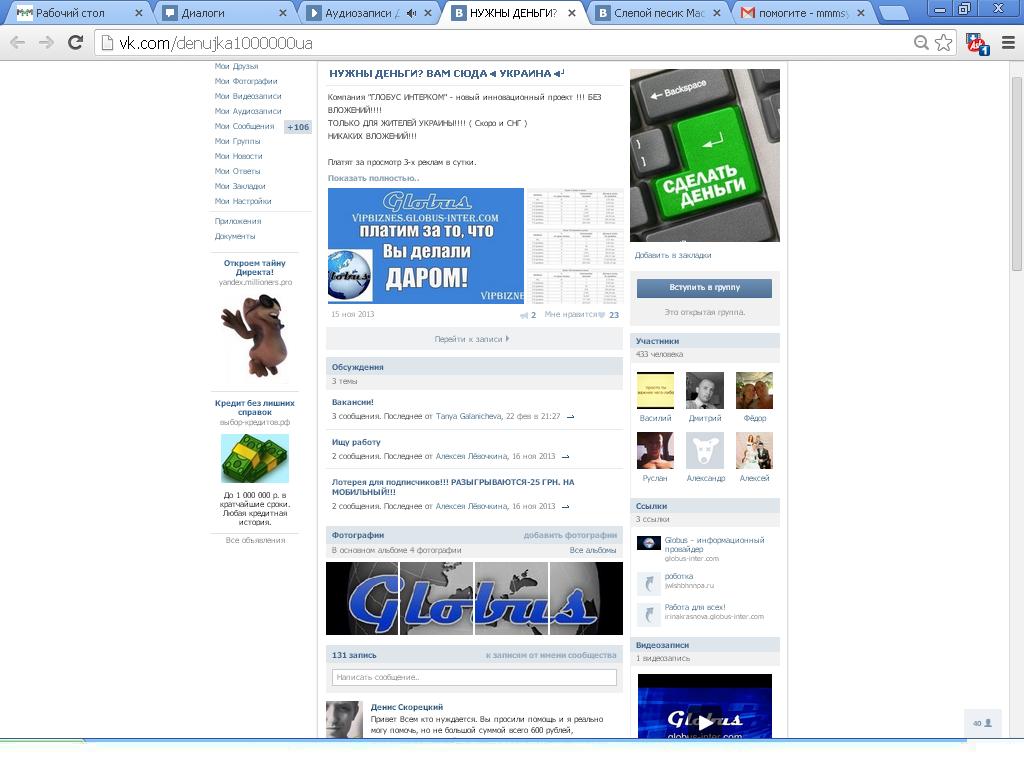Open Василий member avatar

pyautogui.click(x=655, y=391)
